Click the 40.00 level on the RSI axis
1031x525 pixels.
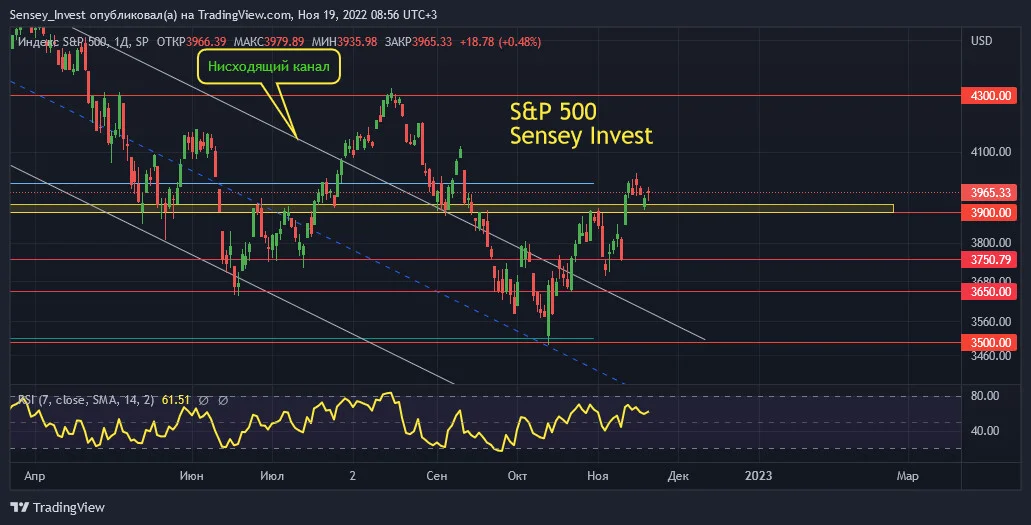pos(985,431)
